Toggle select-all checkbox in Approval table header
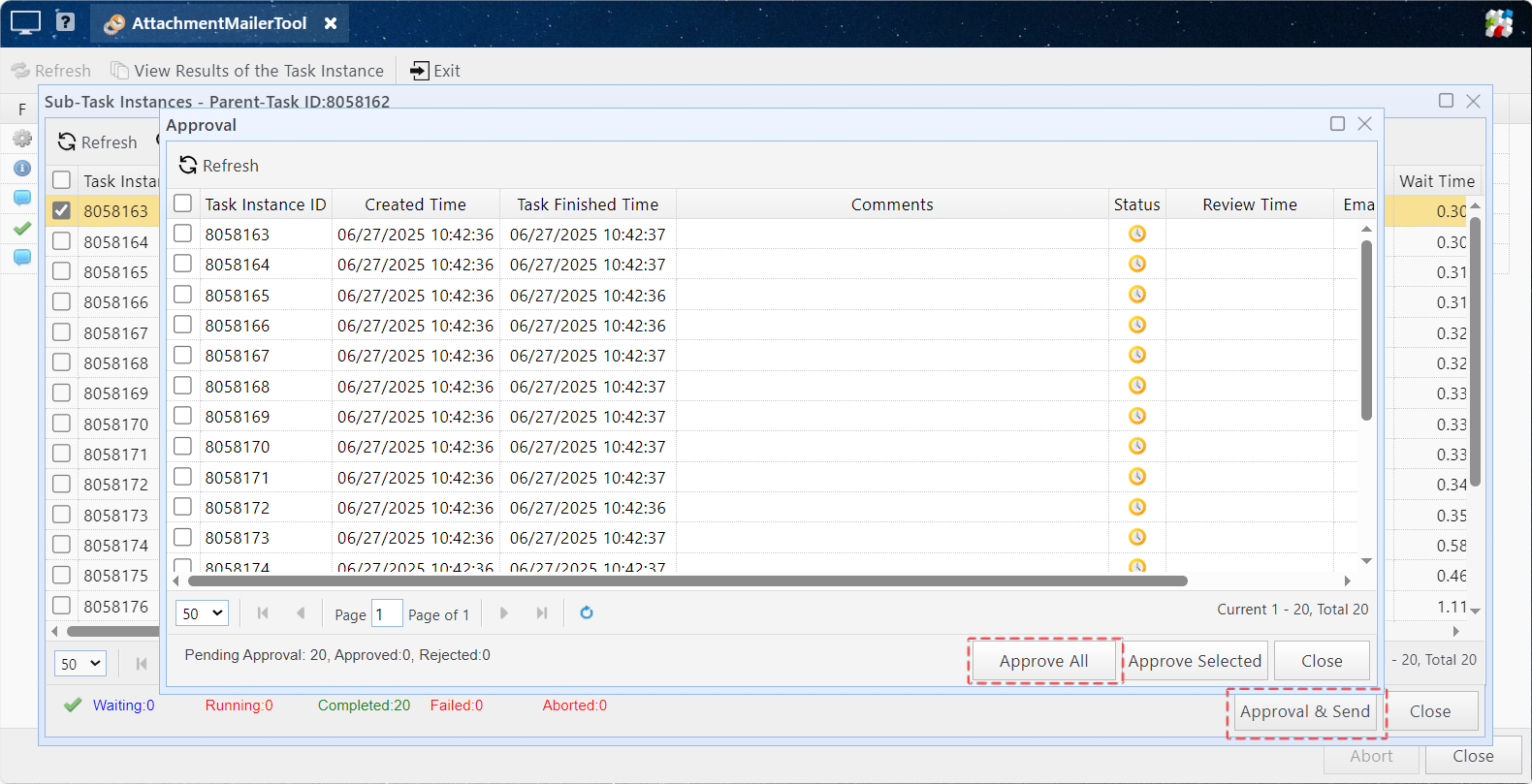This screenshot has width=1532, height=784. click(182, 204)
